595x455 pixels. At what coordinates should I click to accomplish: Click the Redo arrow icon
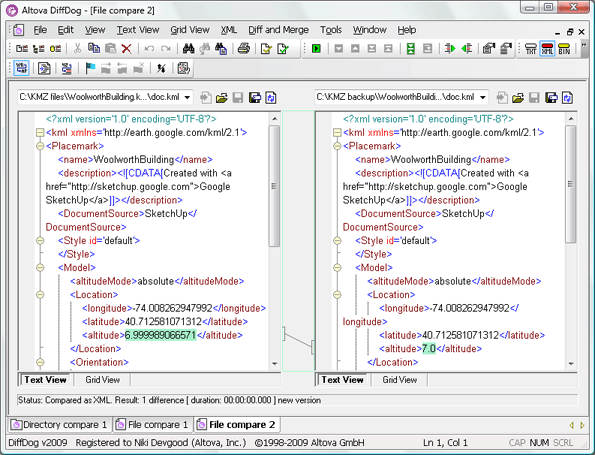(x=165, y=49)
